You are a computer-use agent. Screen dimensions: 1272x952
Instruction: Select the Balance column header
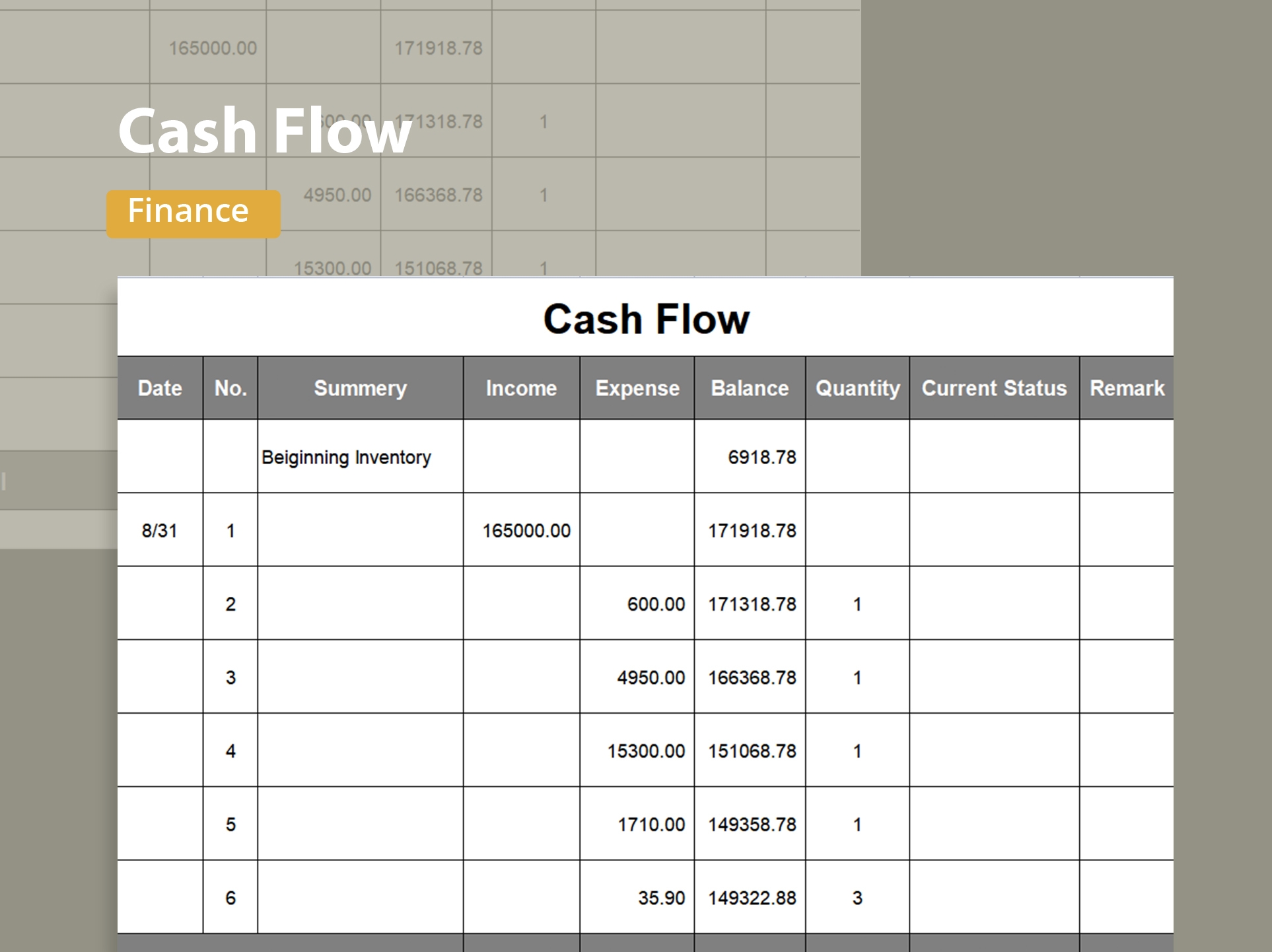(x=750, y=388)
